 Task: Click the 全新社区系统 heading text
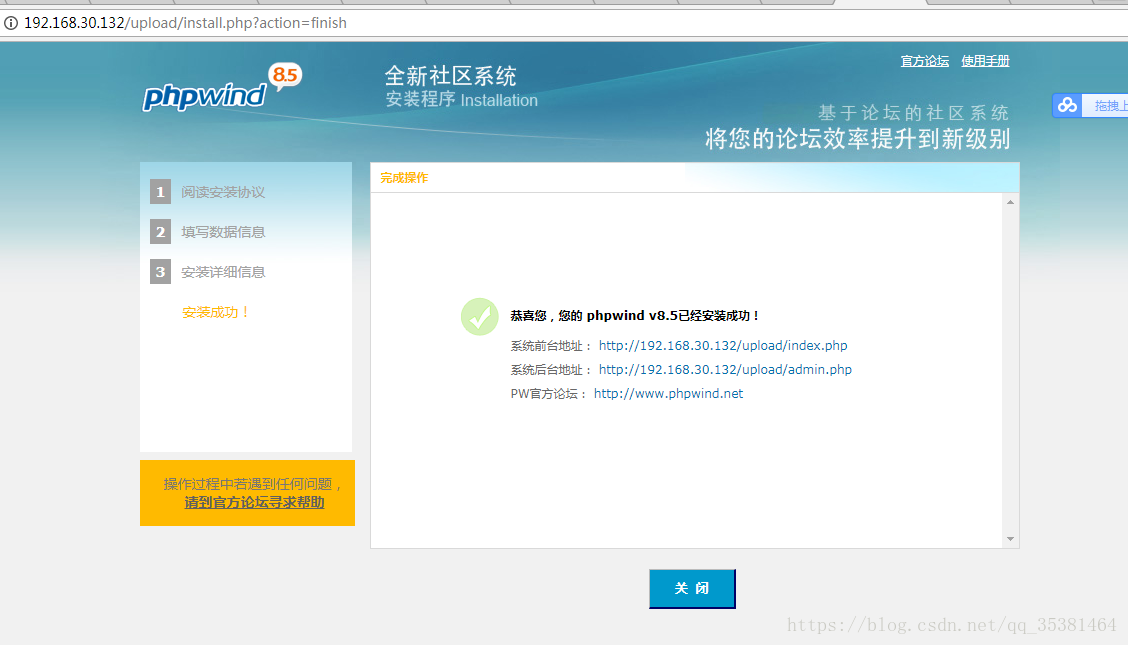450,76
